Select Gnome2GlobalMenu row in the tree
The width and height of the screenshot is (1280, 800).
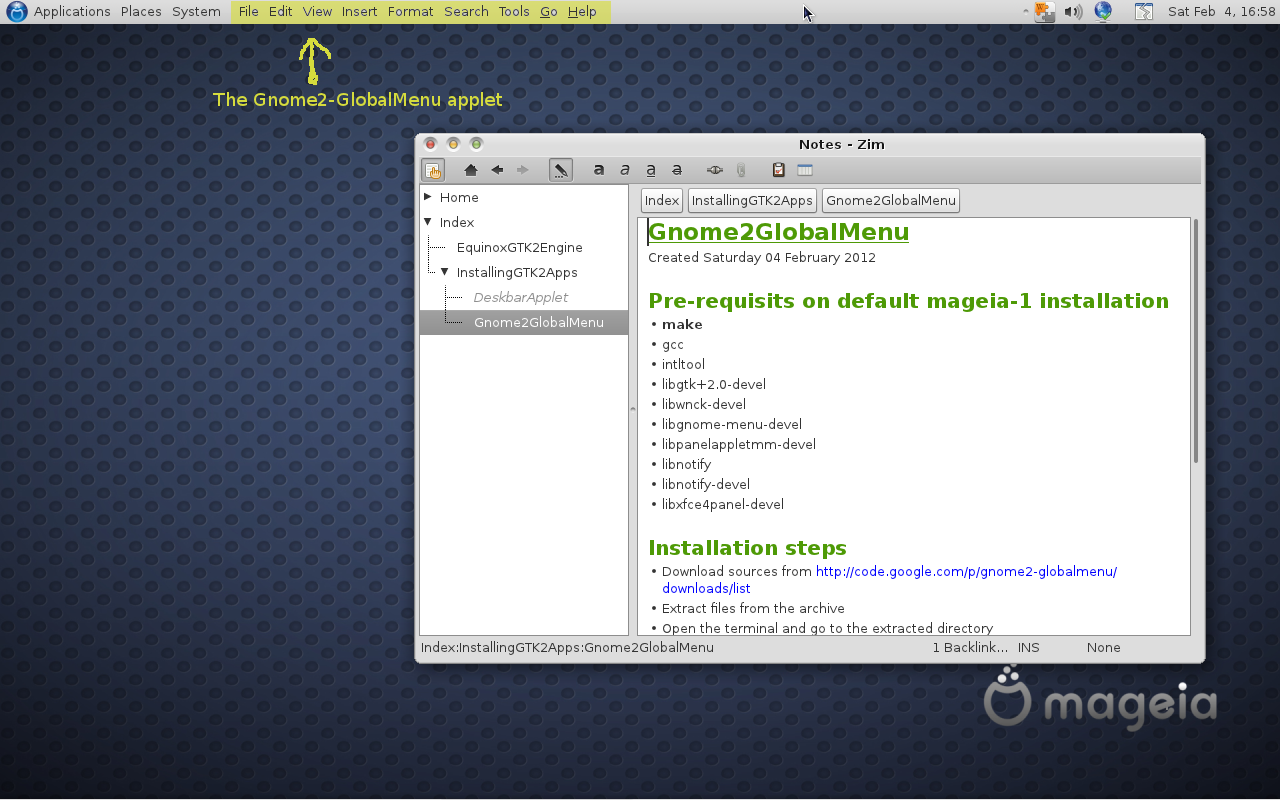[524, 322]
